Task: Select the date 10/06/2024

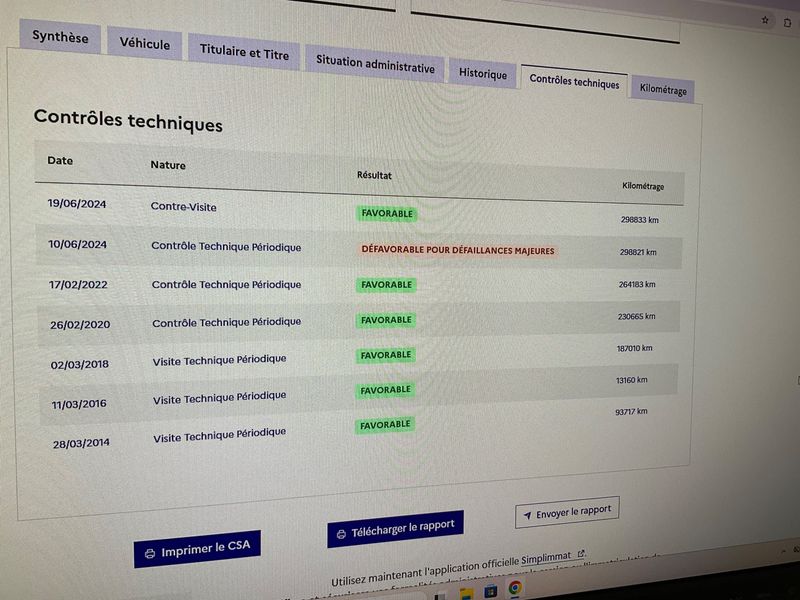Action: click(77, 244)
